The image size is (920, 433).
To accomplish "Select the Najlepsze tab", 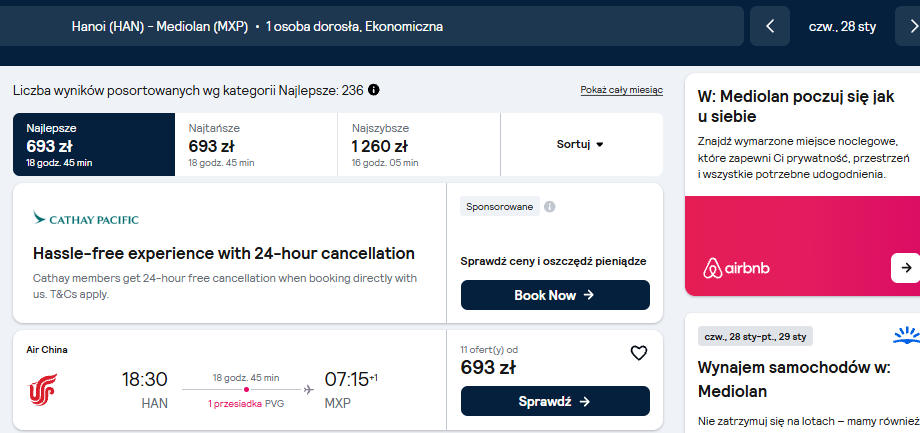I will pyautogui.click(x=94, y=144).
